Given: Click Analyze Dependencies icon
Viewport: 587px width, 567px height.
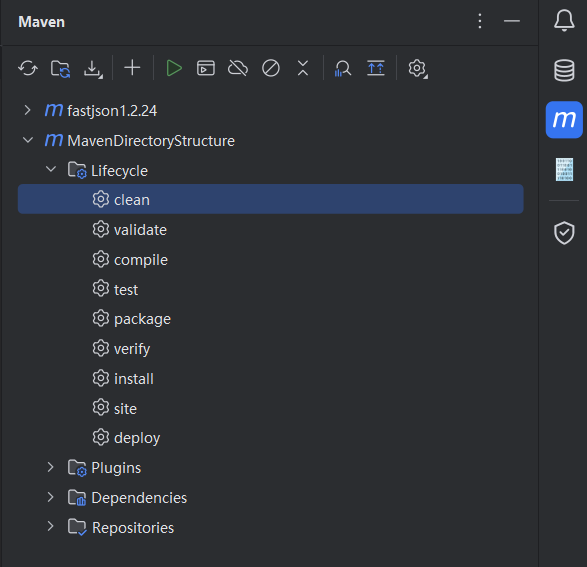Looking at the screenshot, I should 343,68.
